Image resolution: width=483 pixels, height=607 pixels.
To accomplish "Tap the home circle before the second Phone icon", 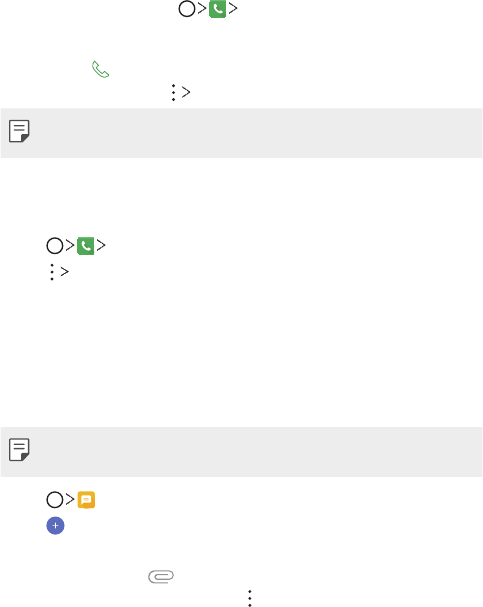I will click(x=55, y=246).
